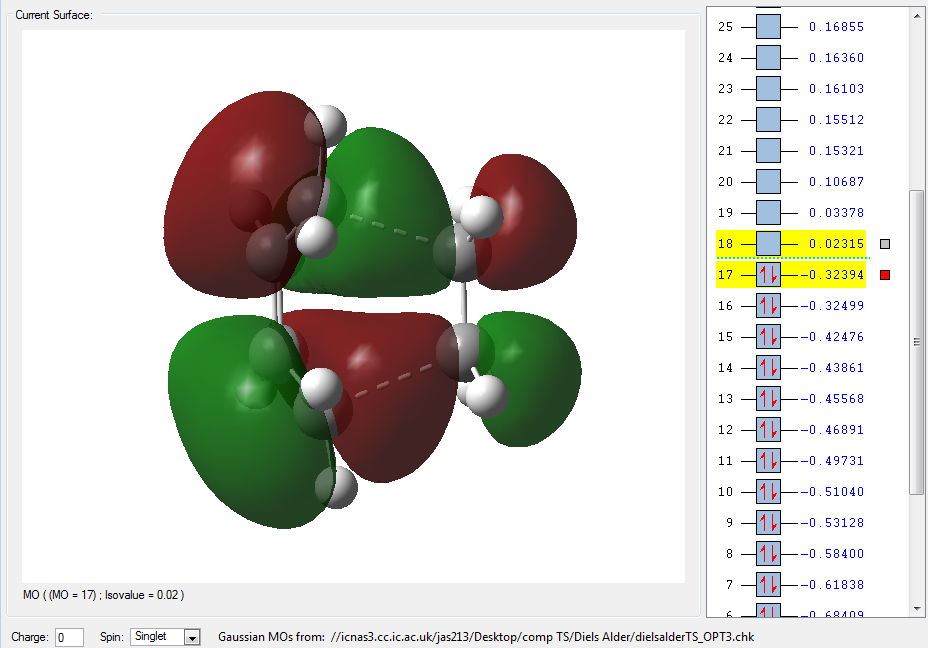928x648 pixels.
Task: Click orbital number label 18
Action: pyautogui.click(x=726, y=243)
